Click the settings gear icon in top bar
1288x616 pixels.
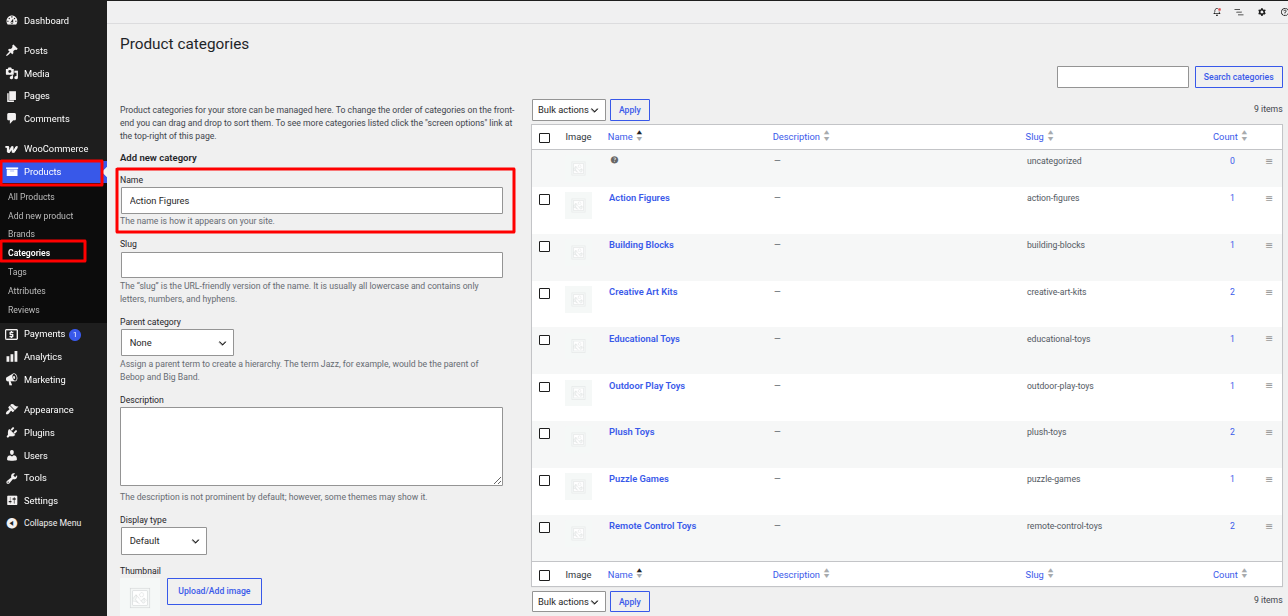click(1262, 12)
